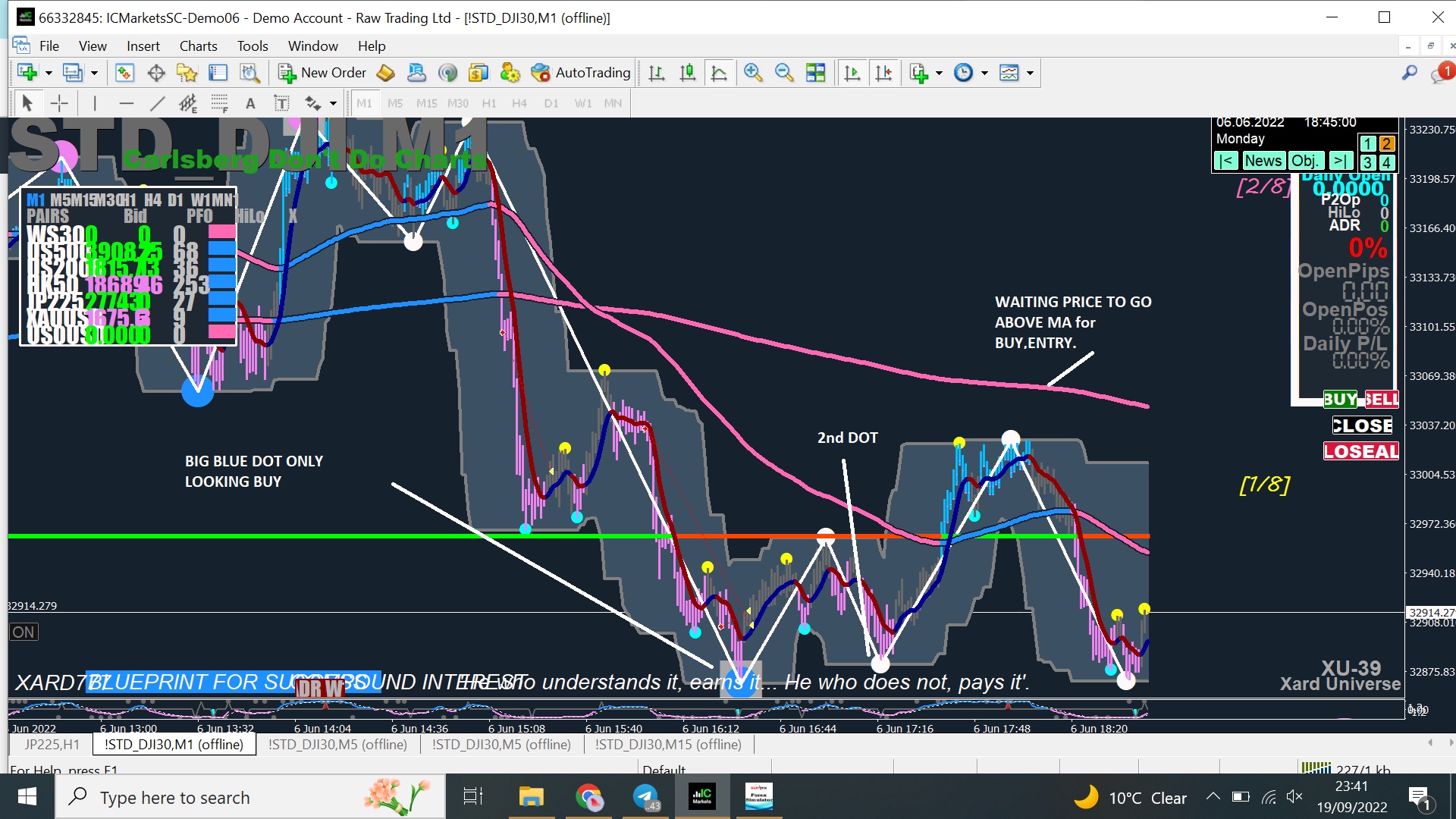Click the pink swatch beside WS30 row

pos(221,231)
